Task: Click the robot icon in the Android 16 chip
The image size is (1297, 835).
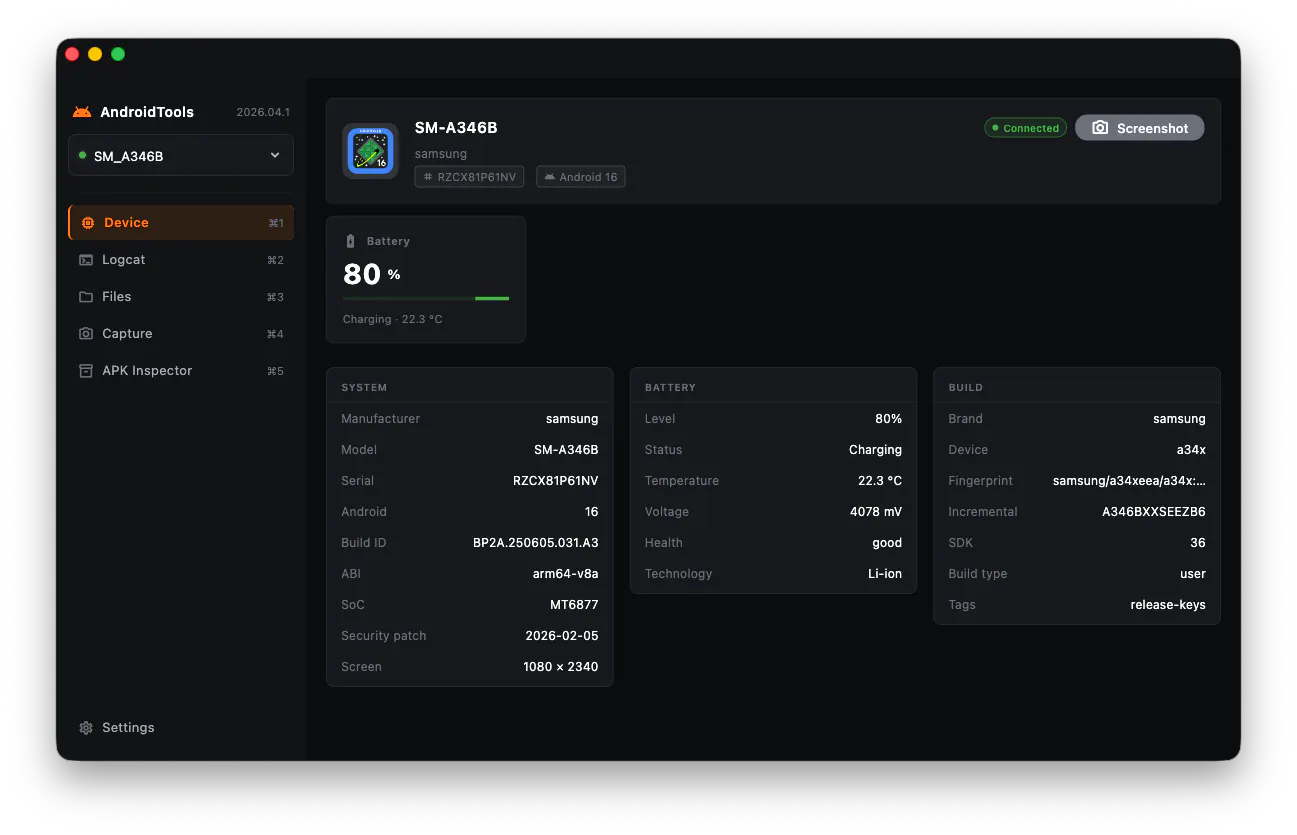Action: (549, 177)
